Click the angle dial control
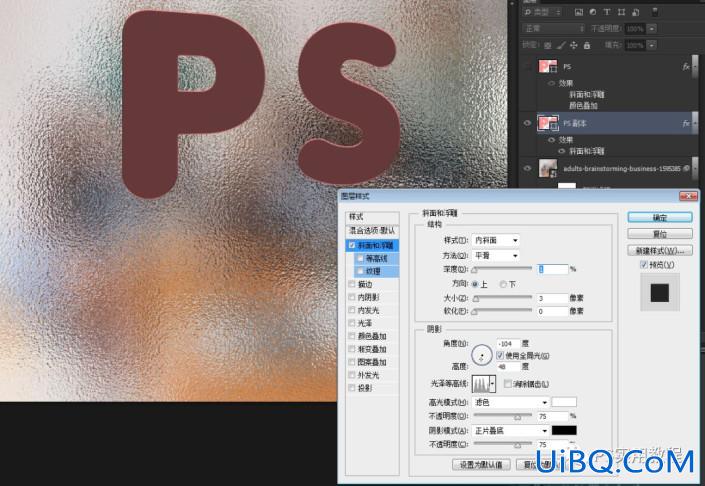The image size is (705, 486). pyautogui.click(x=482, y=355)
